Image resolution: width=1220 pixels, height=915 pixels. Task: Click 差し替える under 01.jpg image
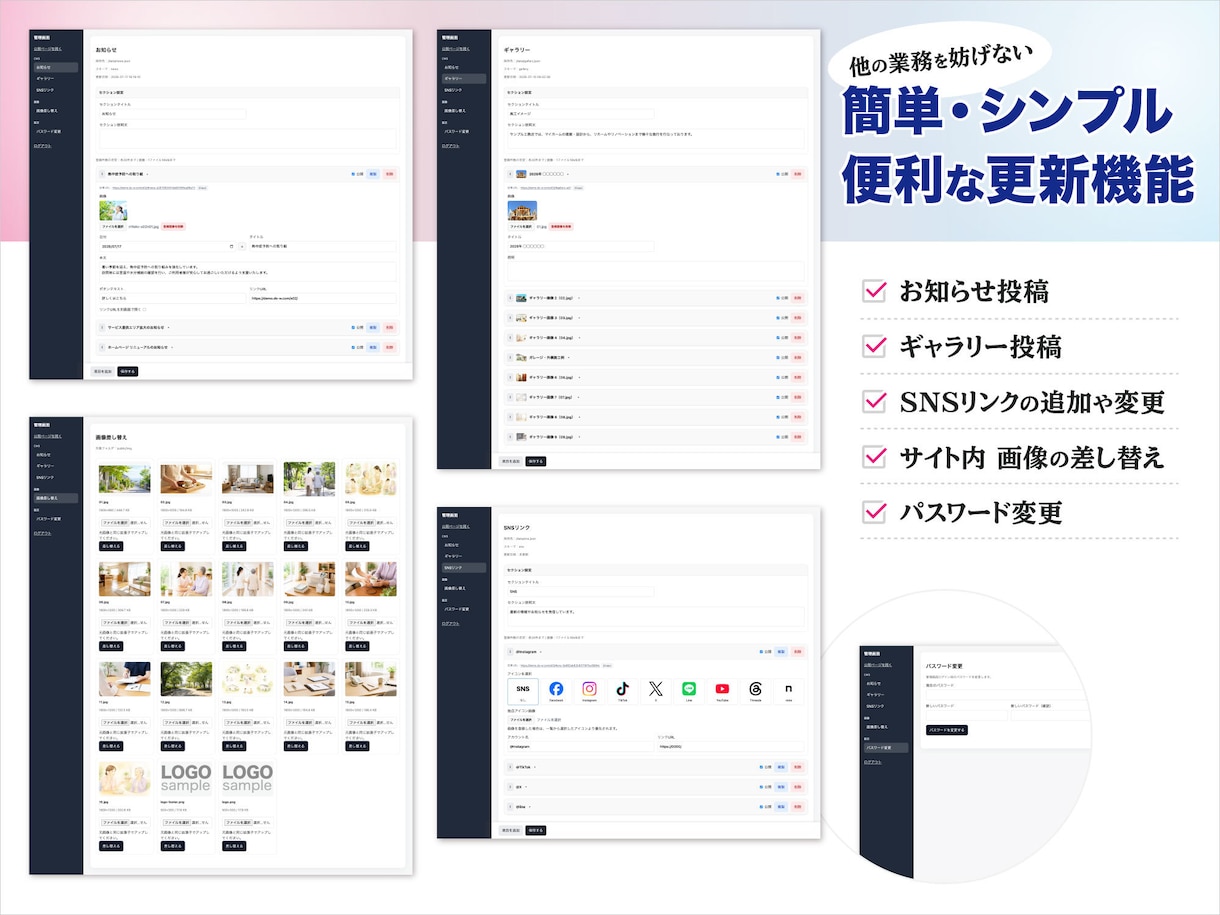tap(111, 547)
